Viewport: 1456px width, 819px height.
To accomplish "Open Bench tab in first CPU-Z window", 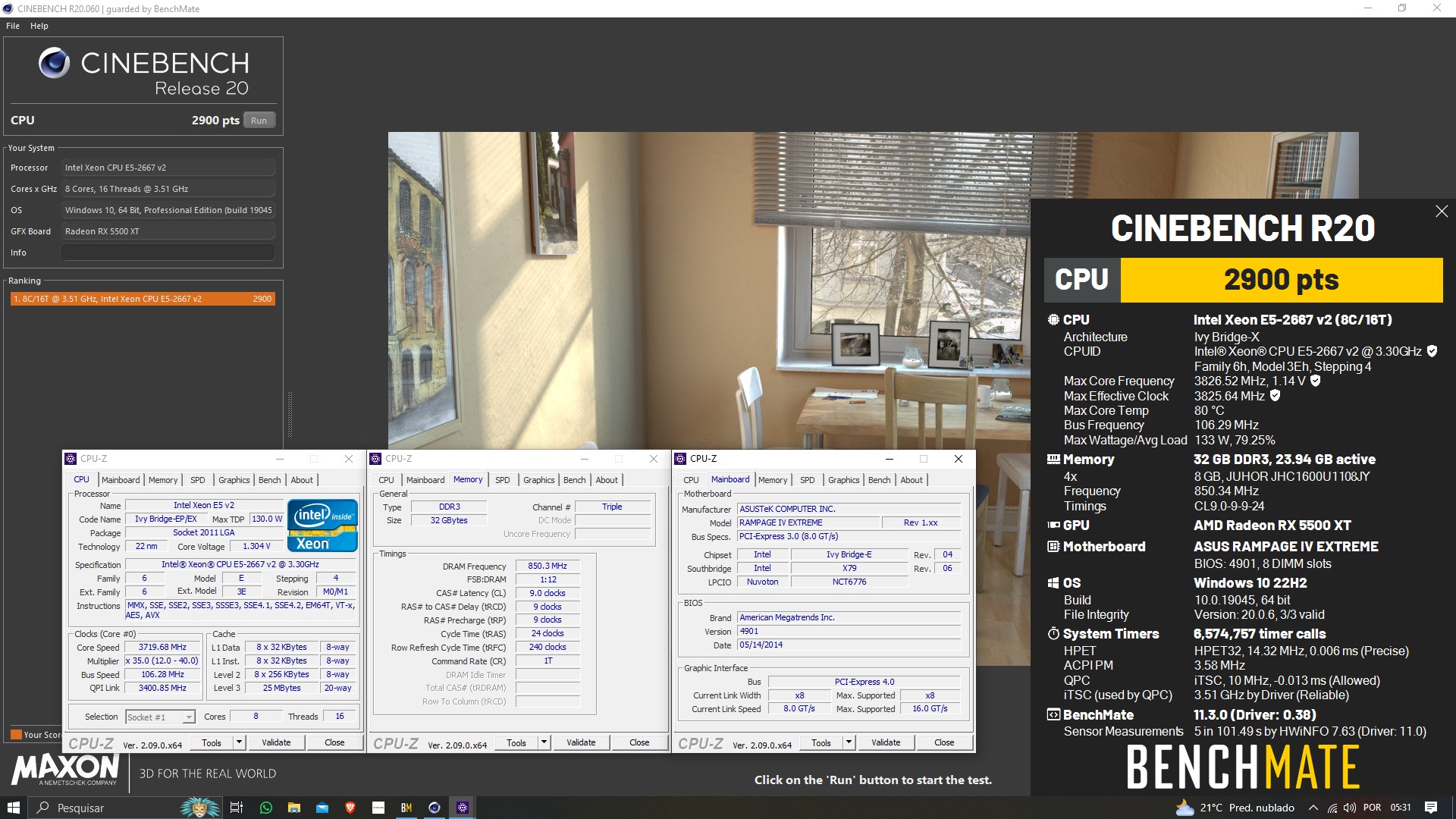I will 270,480.
